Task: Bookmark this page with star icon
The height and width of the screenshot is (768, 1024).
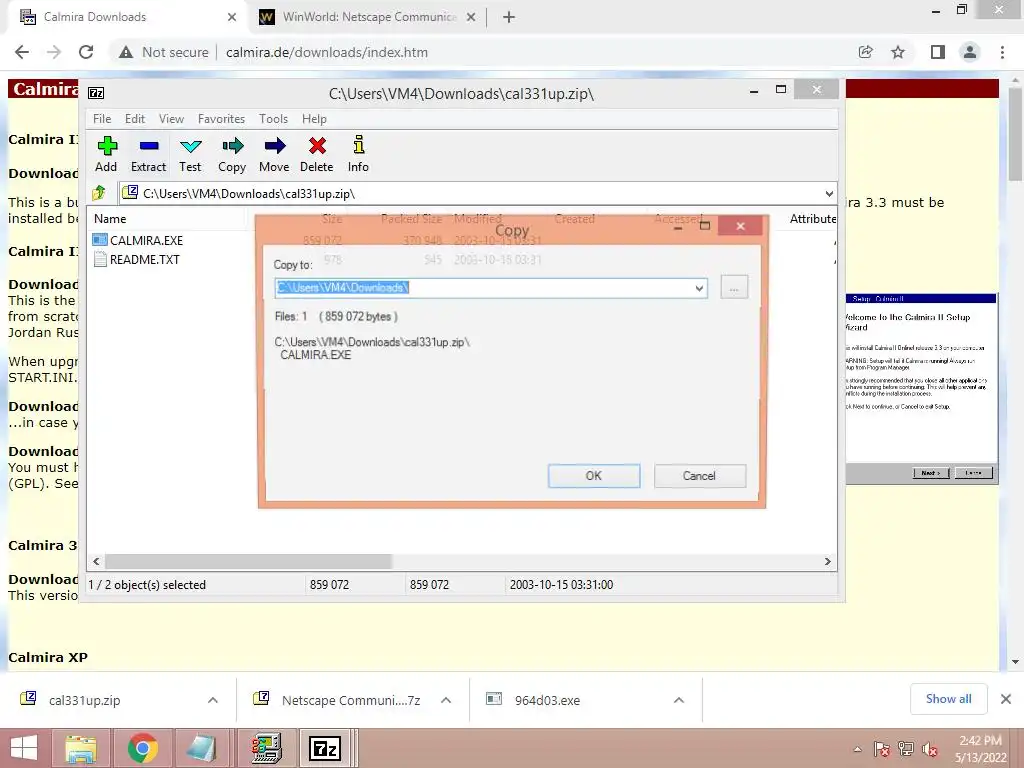Action: [x=898, y=52]
